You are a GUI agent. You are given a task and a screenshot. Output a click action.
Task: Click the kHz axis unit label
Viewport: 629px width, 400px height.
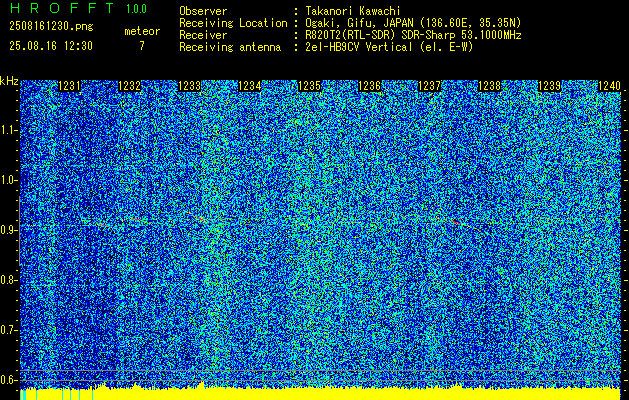[x=9, y=81]
